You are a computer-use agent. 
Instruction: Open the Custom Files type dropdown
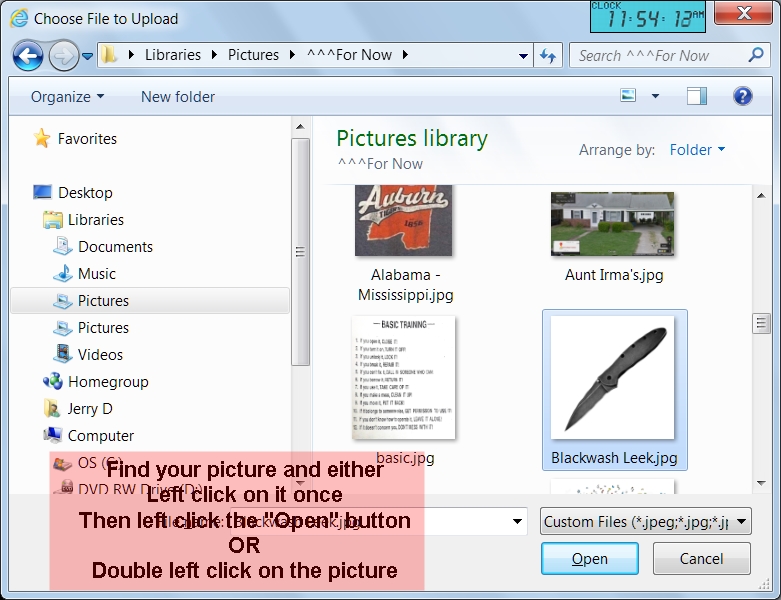pyautogui.click(x=646, y=521)
